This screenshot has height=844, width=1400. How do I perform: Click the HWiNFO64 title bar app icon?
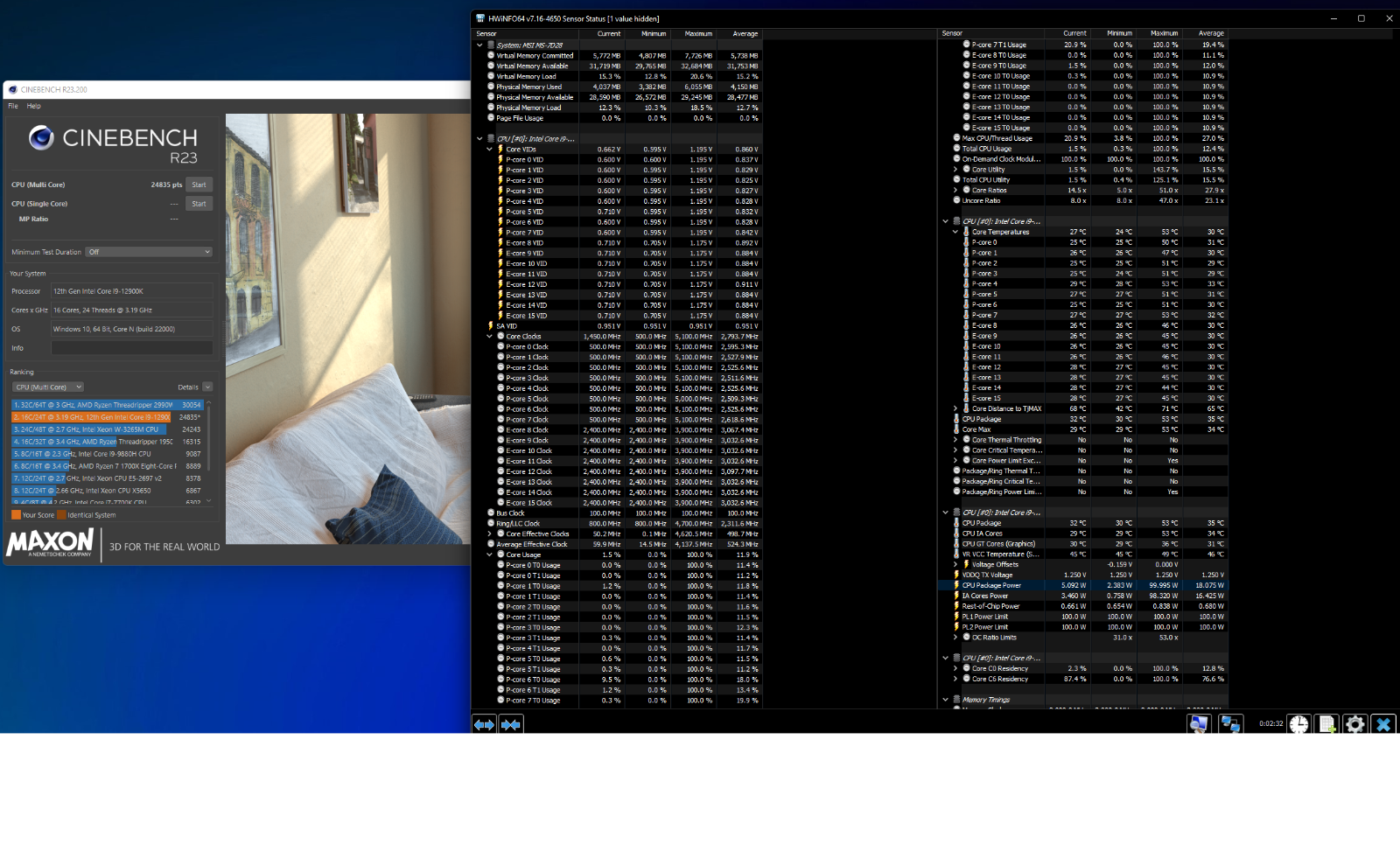pos(480,18)
